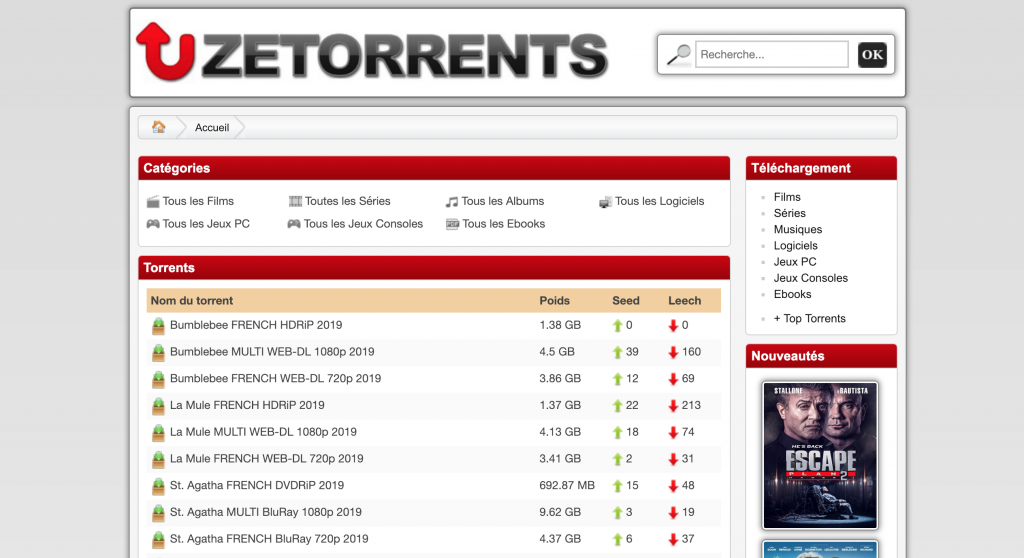This screenshot has width=1024, height=558.
Task: Open torrent Bumblebee FRENCH HDRiP 2019
Action: (256, 325)
